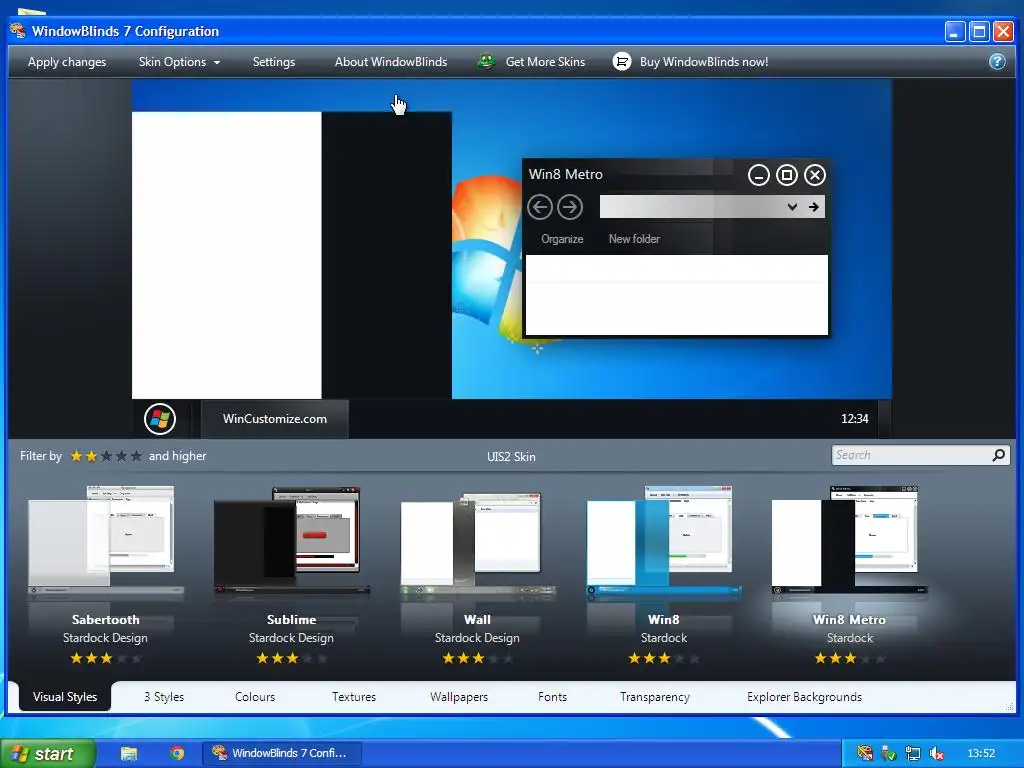The height and width of the screenshot is (768, 1024).
Task: Click the preview address bar go arrow
Action: 814,207
